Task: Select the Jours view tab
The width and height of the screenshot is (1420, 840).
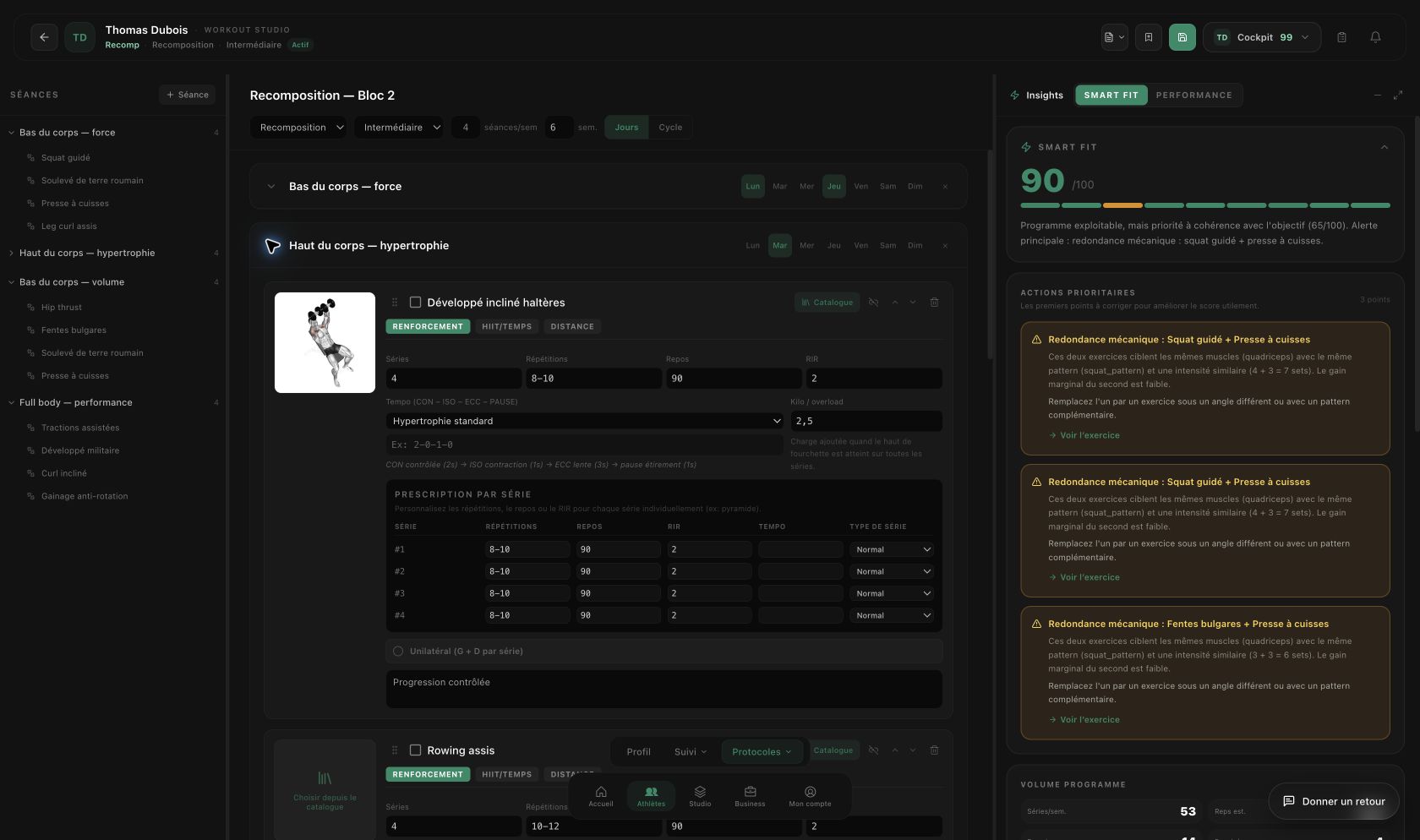Action: pos(626,128)
